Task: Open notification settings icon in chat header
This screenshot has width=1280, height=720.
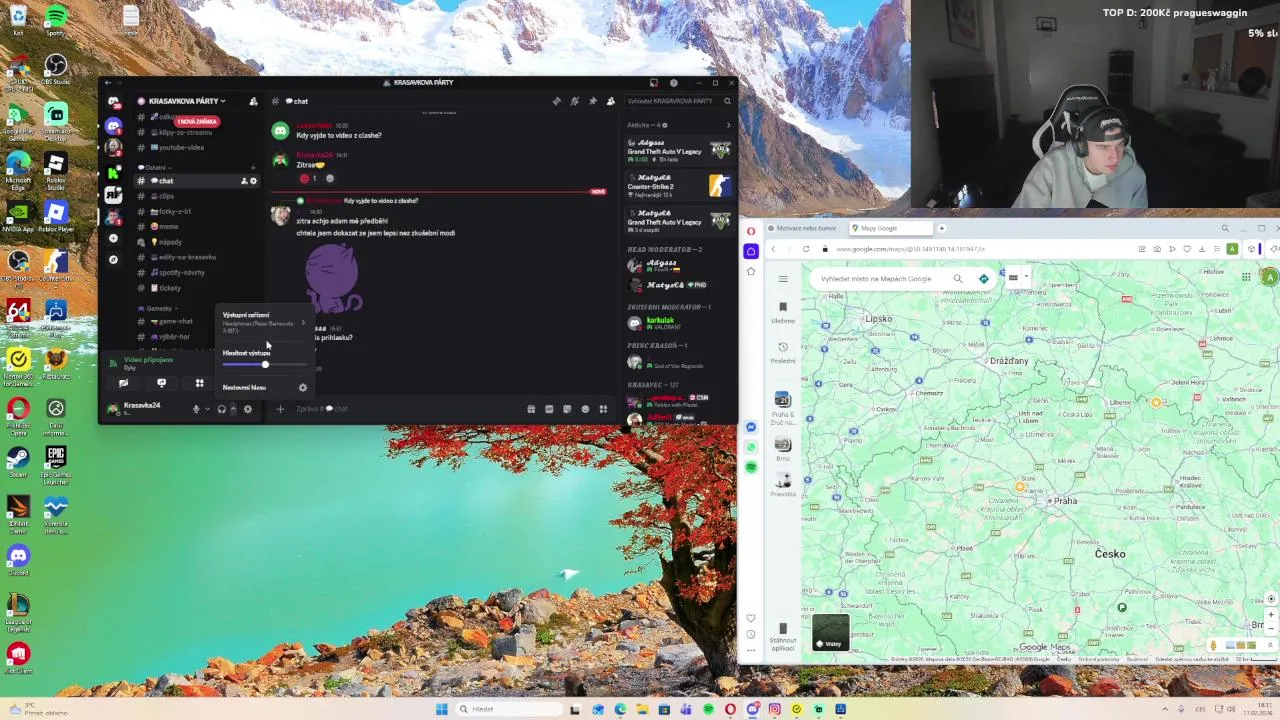Action: click(574, 101)
